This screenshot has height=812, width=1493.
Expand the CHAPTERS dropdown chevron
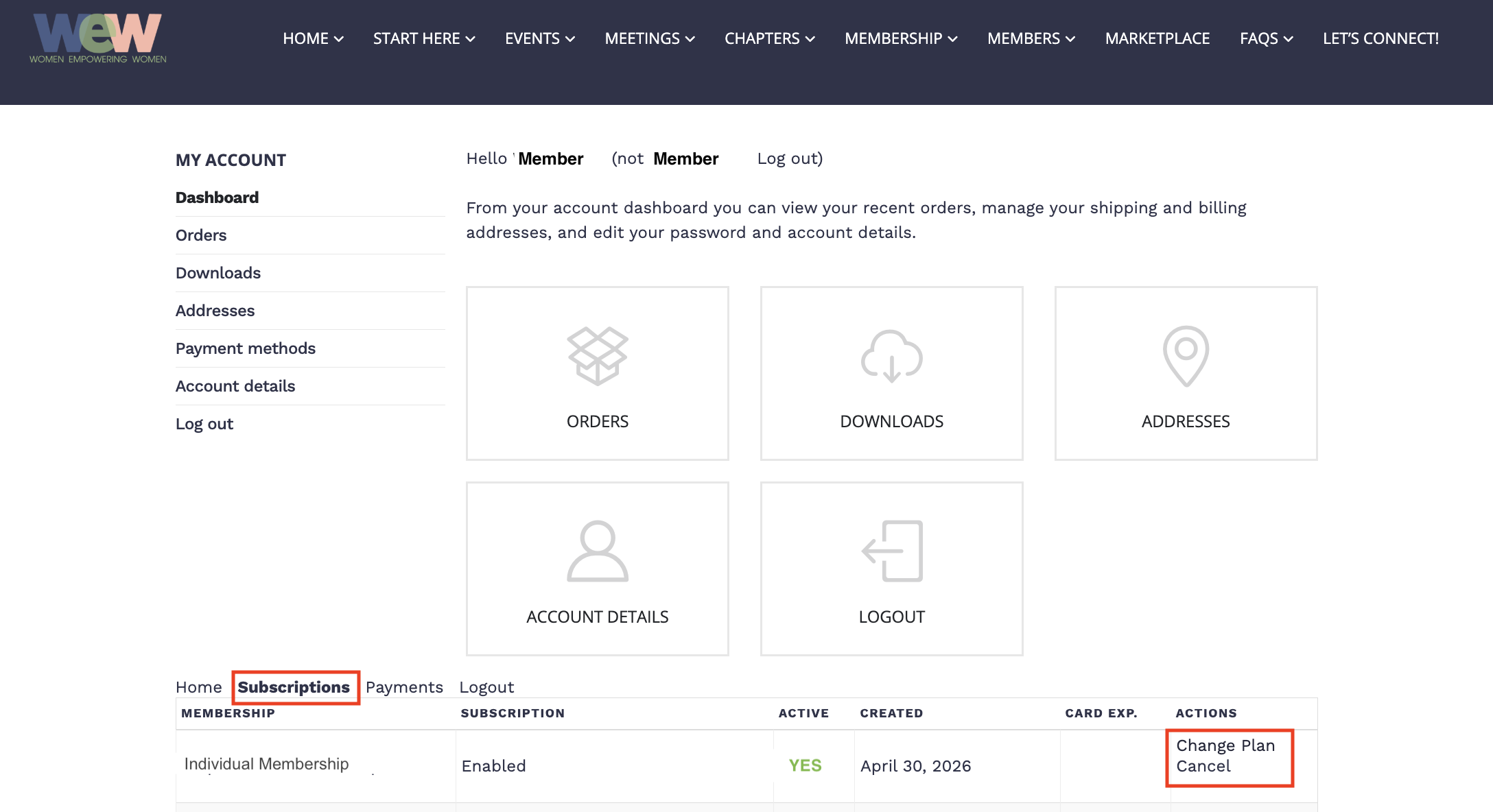pos(810,39)
